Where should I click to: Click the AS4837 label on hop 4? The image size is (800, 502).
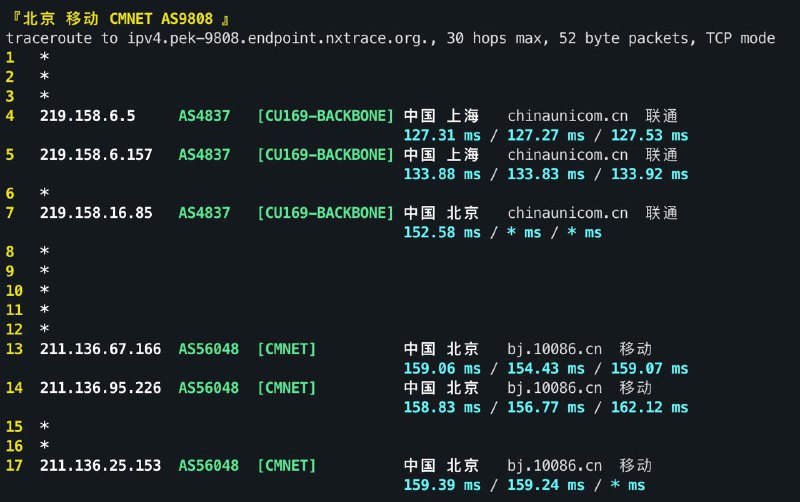[204, 116]
